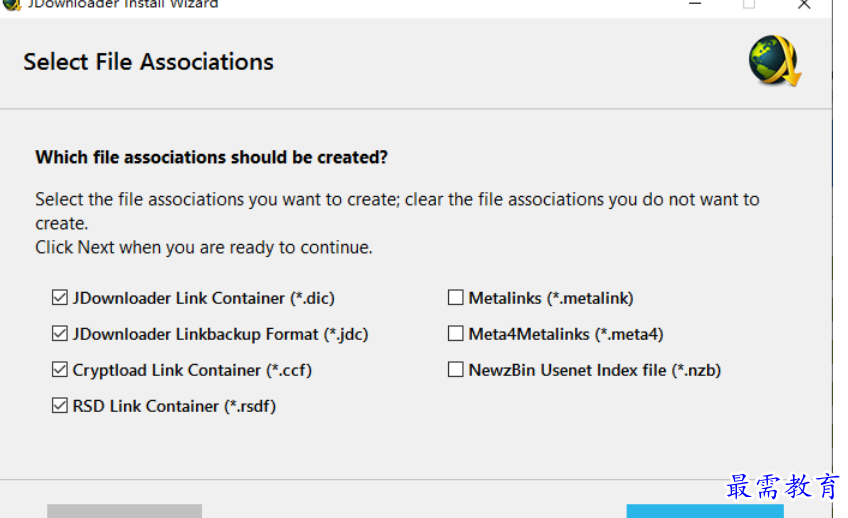Click the blue Chinese watermark text
The height and width of the screenshot is (518, 848).
[782, 486]
